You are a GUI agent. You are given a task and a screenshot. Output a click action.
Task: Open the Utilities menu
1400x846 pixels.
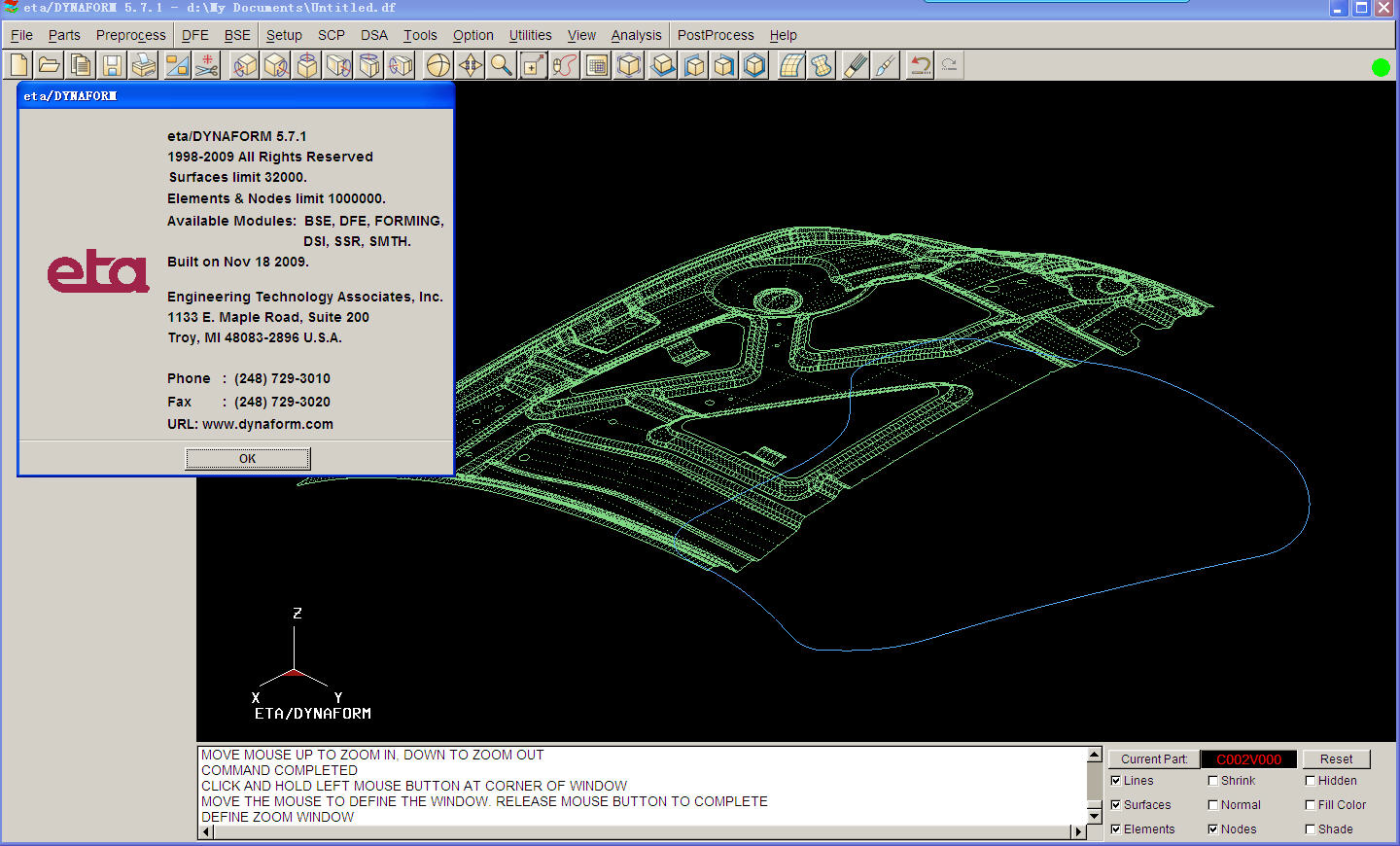pos(530,35)
